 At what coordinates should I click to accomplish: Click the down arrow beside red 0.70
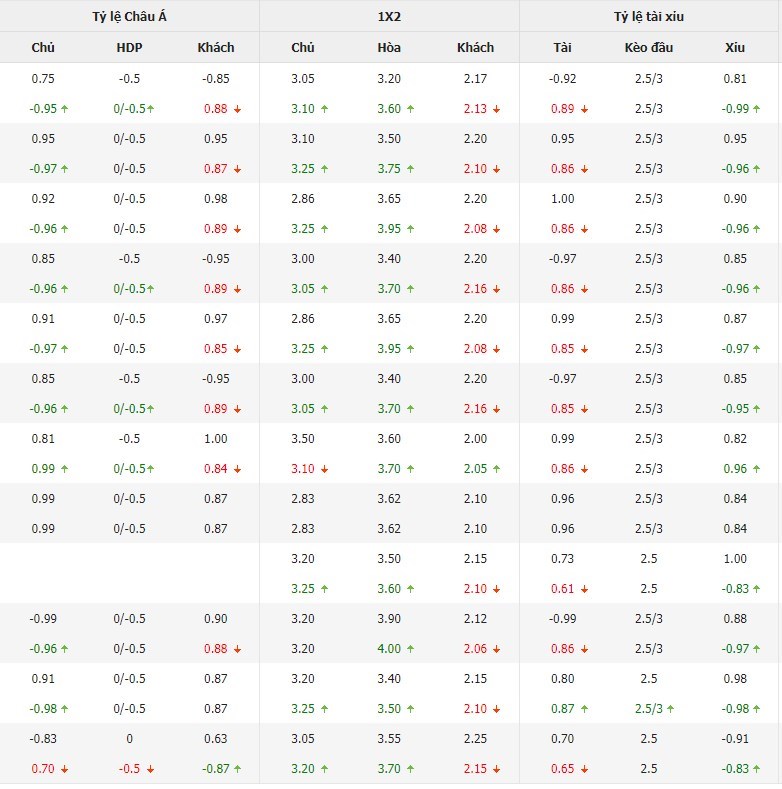tap(65, 769)
